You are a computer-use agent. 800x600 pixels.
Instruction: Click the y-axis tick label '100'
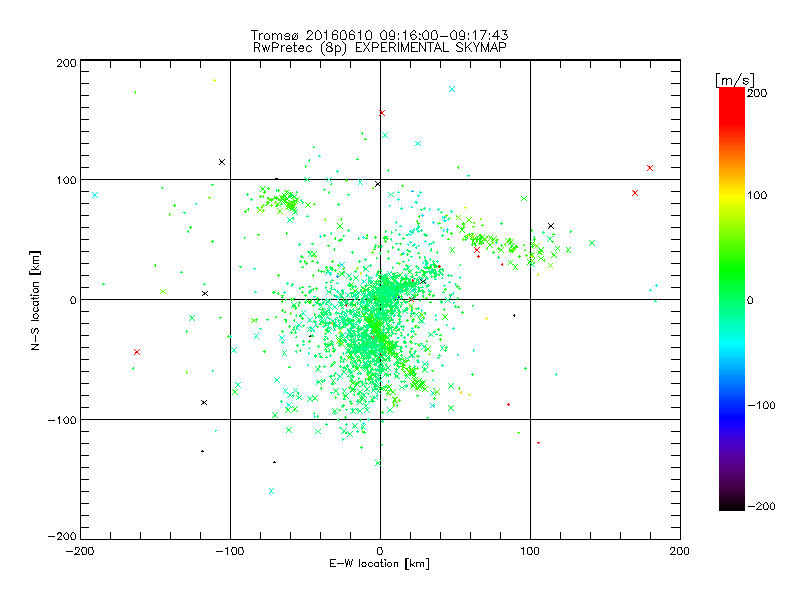(66, 180)
